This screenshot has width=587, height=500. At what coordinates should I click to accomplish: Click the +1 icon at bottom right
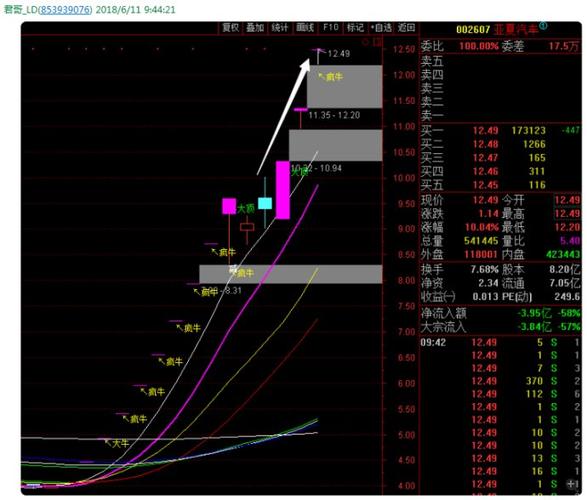click(x=573, y=484)
